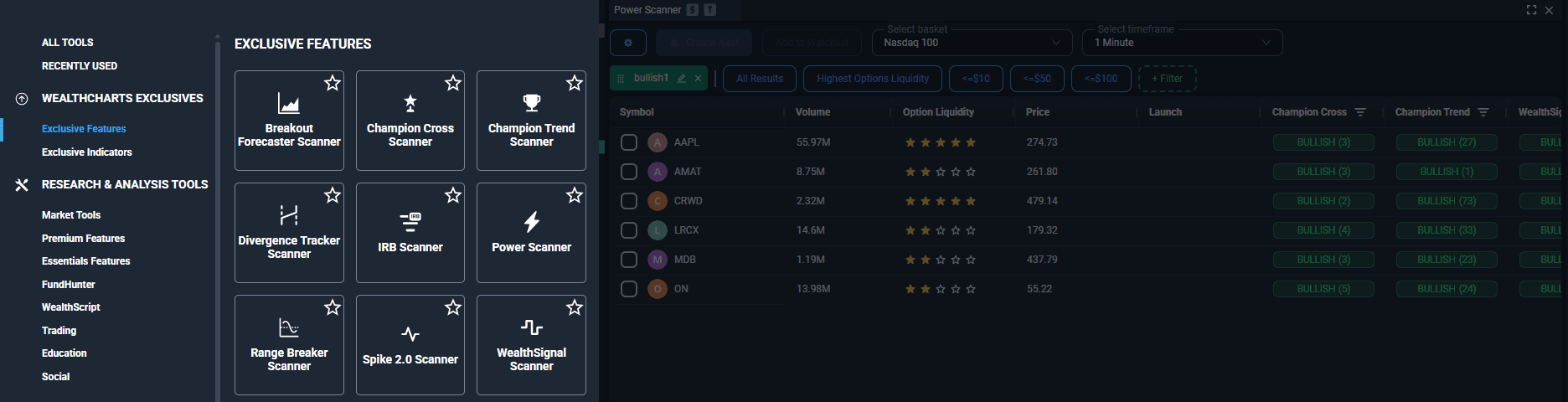Tick the ON row checkbox
This screenshot has width=1568, height=402.
click(629, 289)
